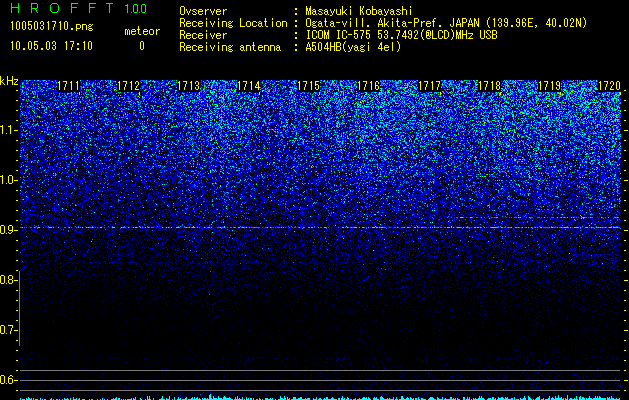The width and height of the screenshot is (629, 400).
Task: Click the 1720 time marker
Action: tap(609, 86)
